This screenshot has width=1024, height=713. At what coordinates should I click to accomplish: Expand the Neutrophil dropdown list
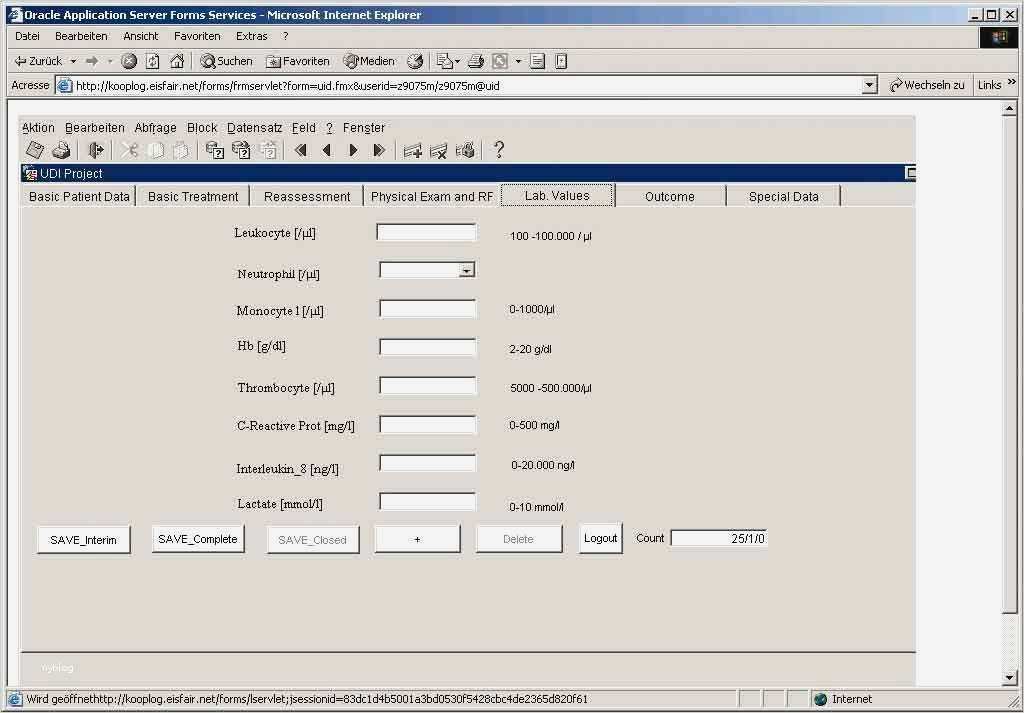(x=466, y=270)
